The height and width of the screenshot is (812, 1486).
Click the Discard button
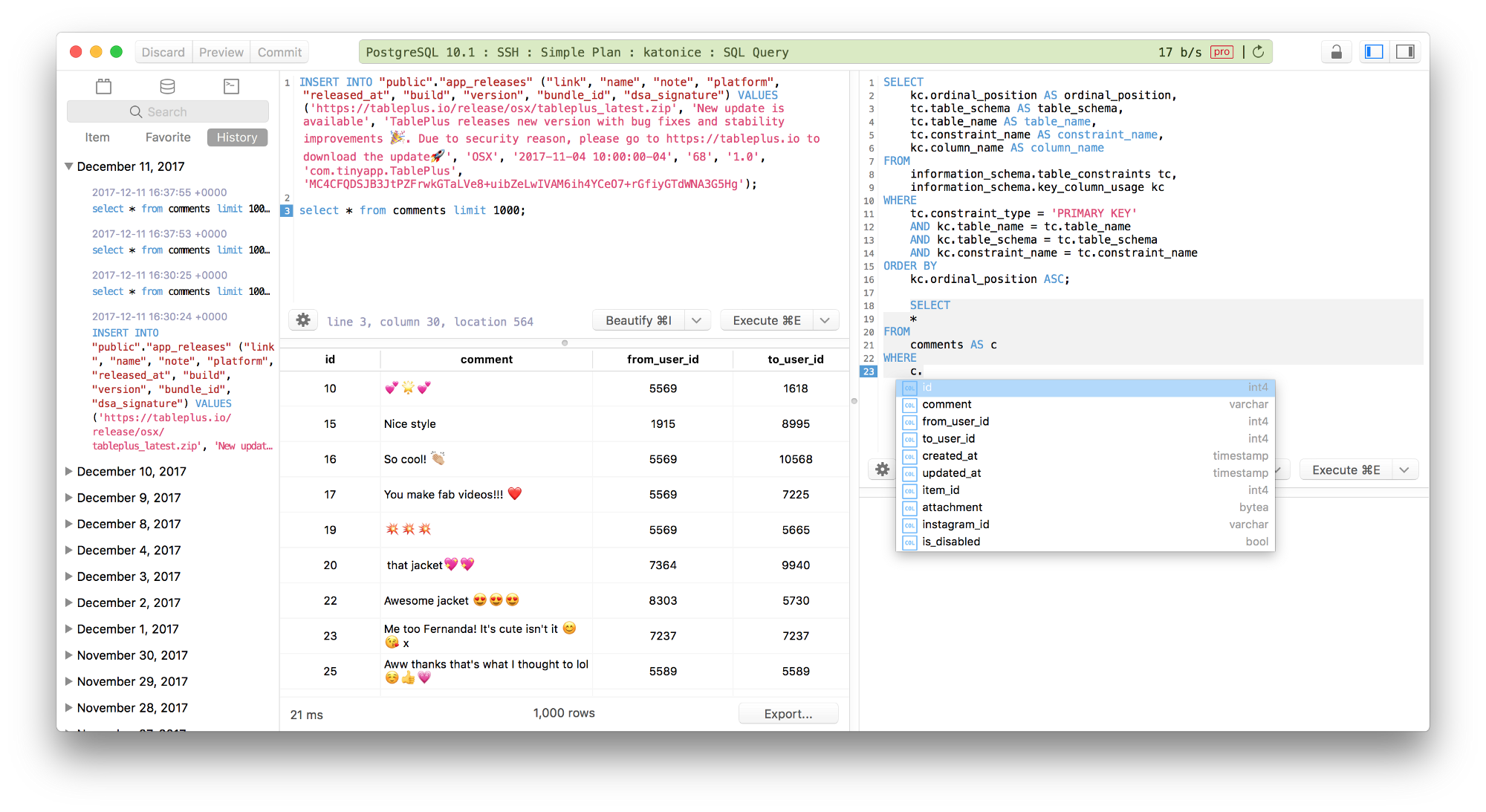click(163, 52)
